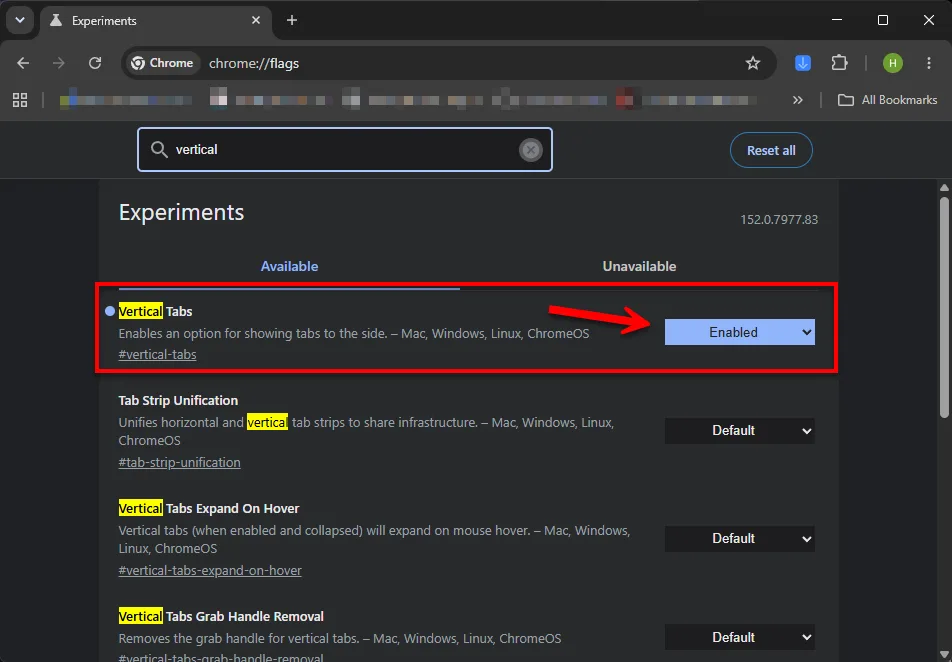Open Vertical Tabs Grab Handle Removal dropdown
The width and height of the screenshot is (952, 662).
point(740,637)
